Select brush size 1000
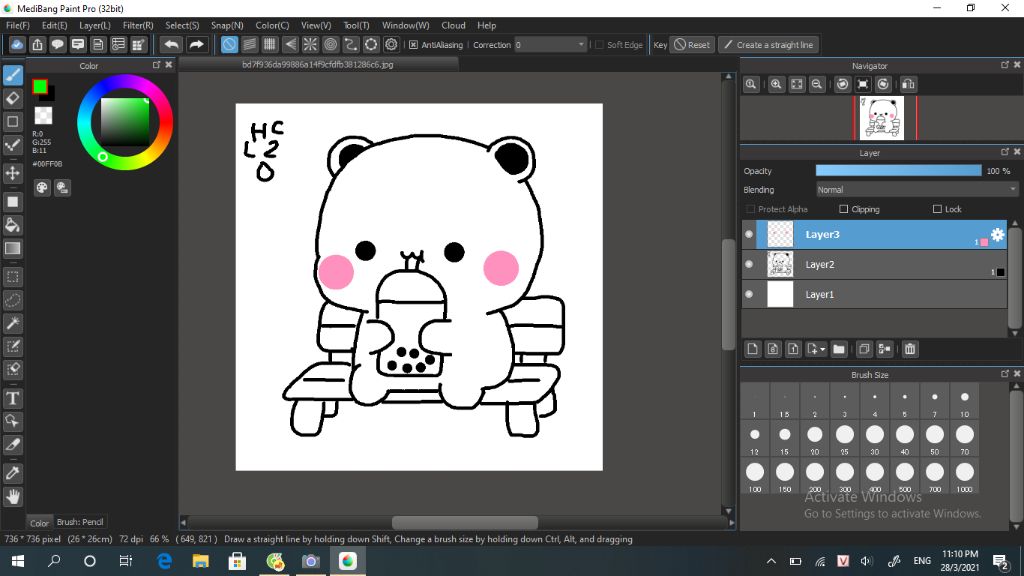 point(965,476)
